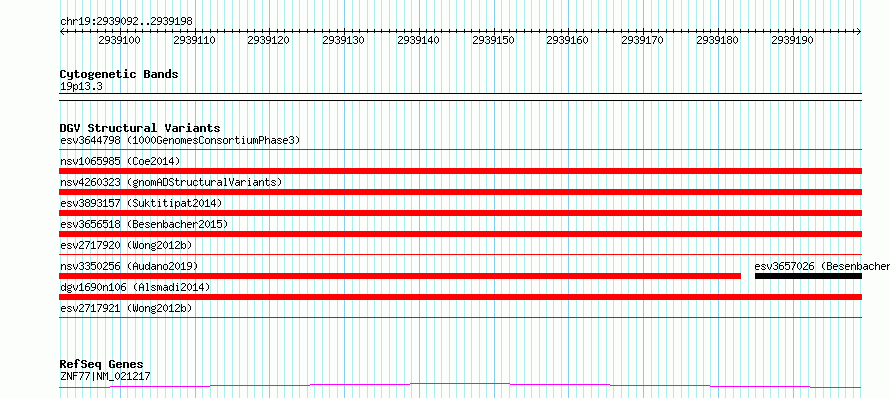The width and height of the screenshot is (890, 398).
Task: Click the esv3893157 (Suktitipat2014) label
Action: click(x=141, y=203)
